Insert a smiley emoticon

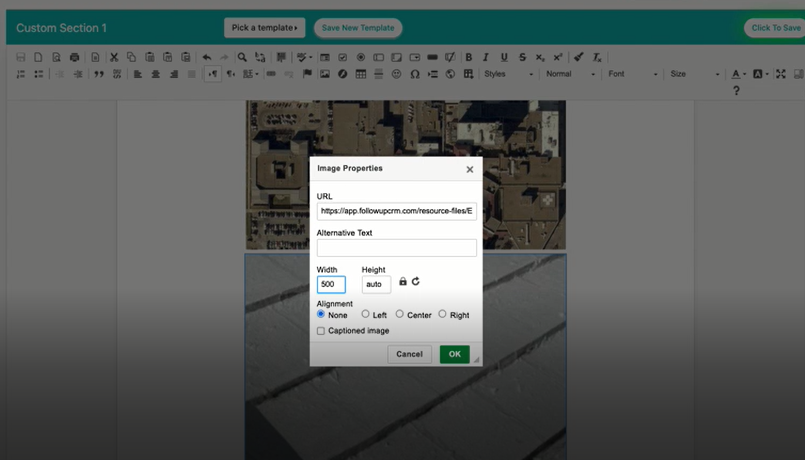396,74
